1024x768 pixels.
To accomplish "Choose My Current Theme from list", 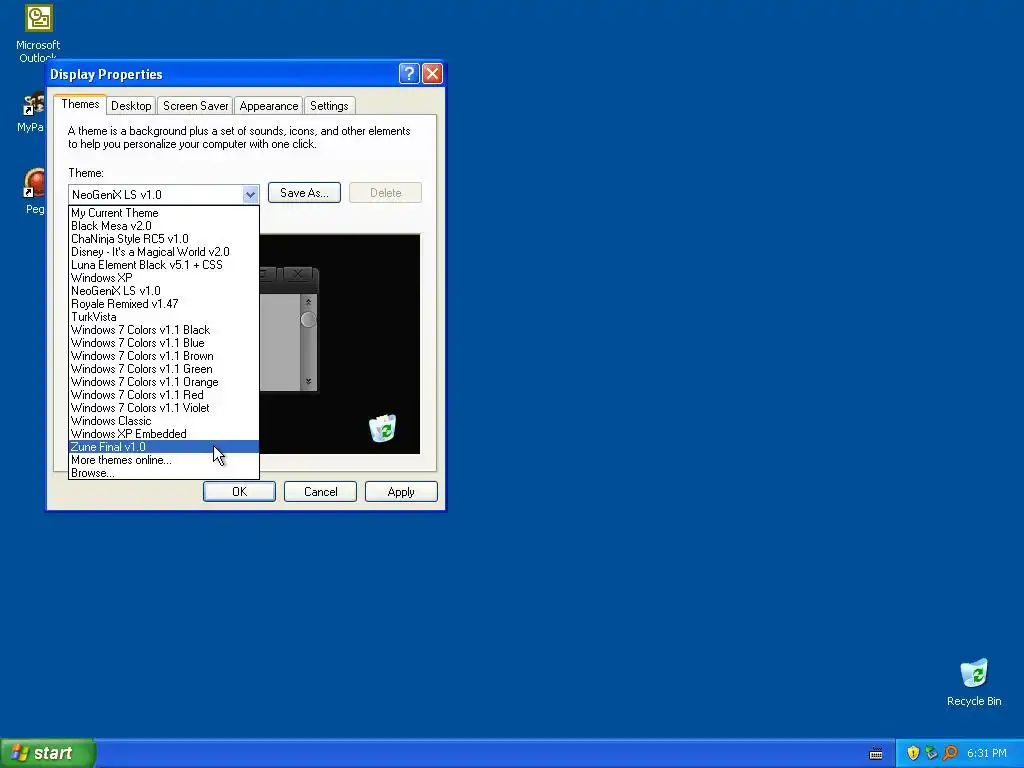I will click(164, 213).
